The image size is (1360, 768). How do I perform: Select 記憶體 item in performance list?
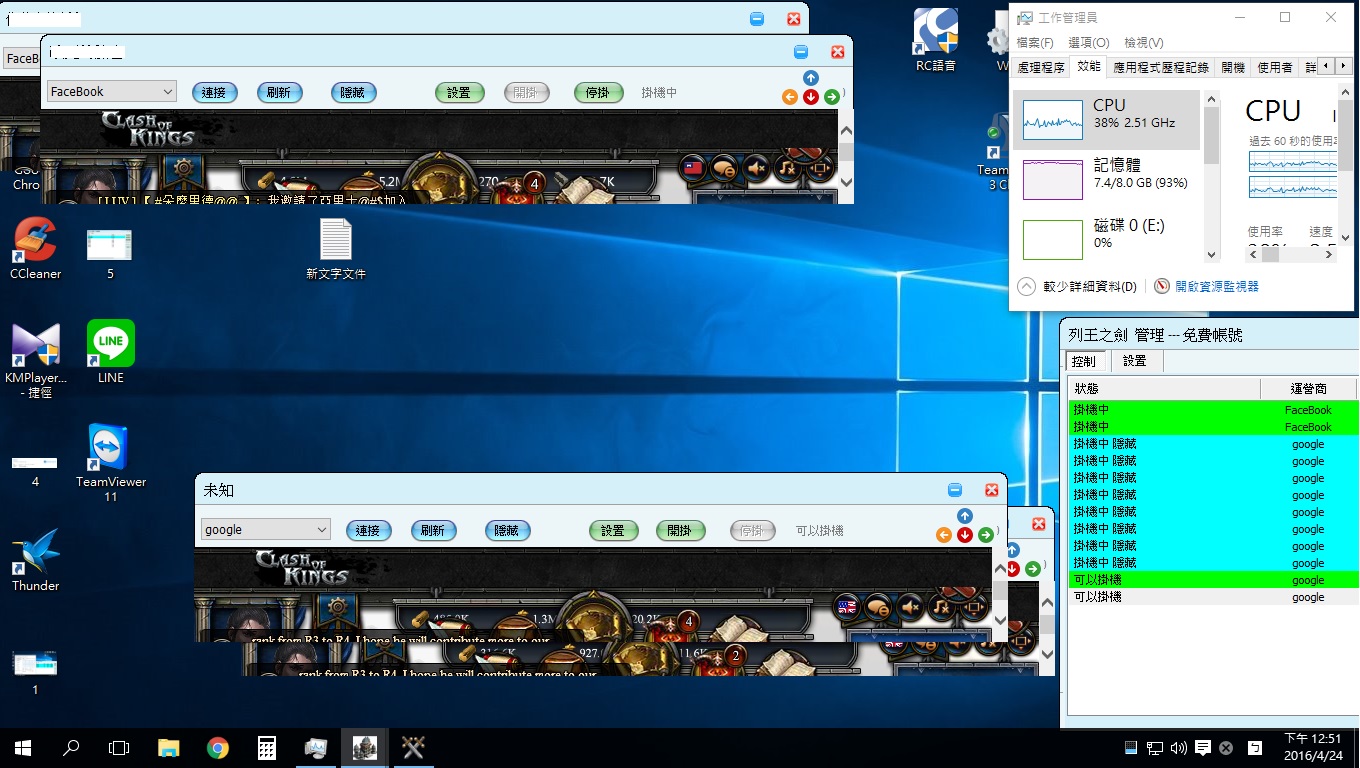(x=1106, y=180)
